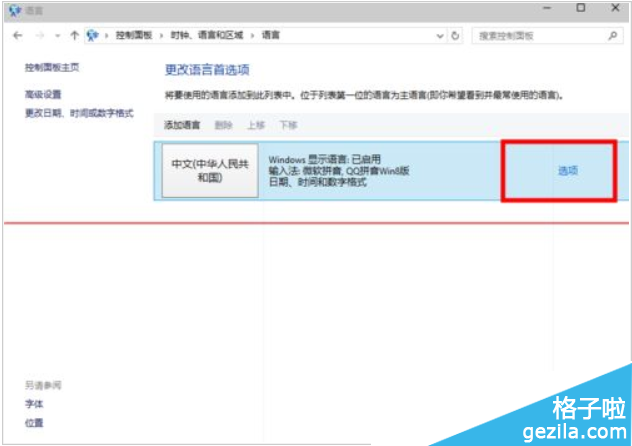Click the forward navigation arrow
Image resolution: width=632 pixels, height=446 pixels.
(x=40, y=35)
